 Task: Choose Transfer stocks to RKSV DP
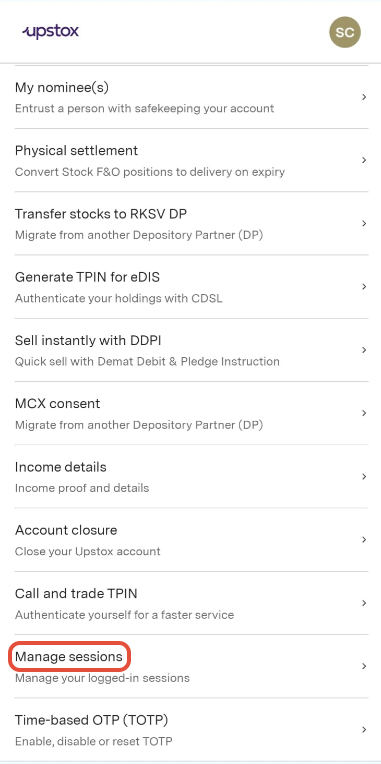(x=190, y=224)
